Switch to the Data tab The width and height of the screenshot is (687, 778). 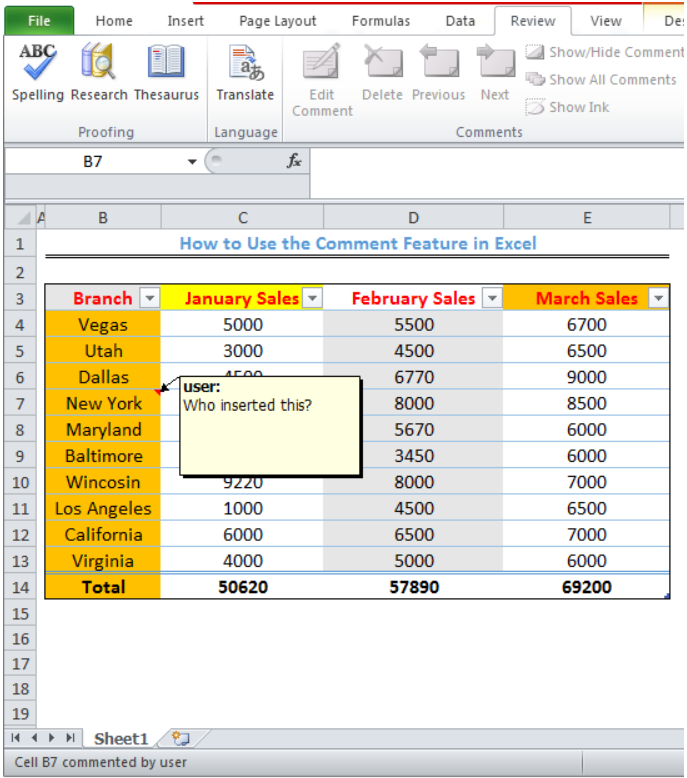[x=460, y=21]
